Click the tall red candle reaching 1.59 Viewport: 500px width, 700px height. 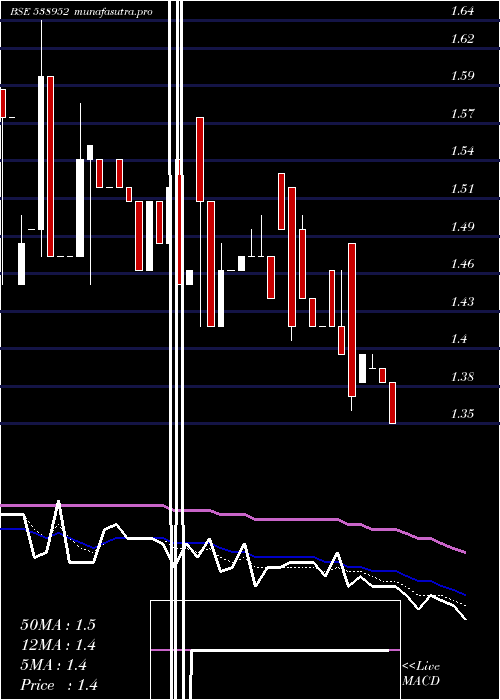pyautogui.click(x=50, y=167)
